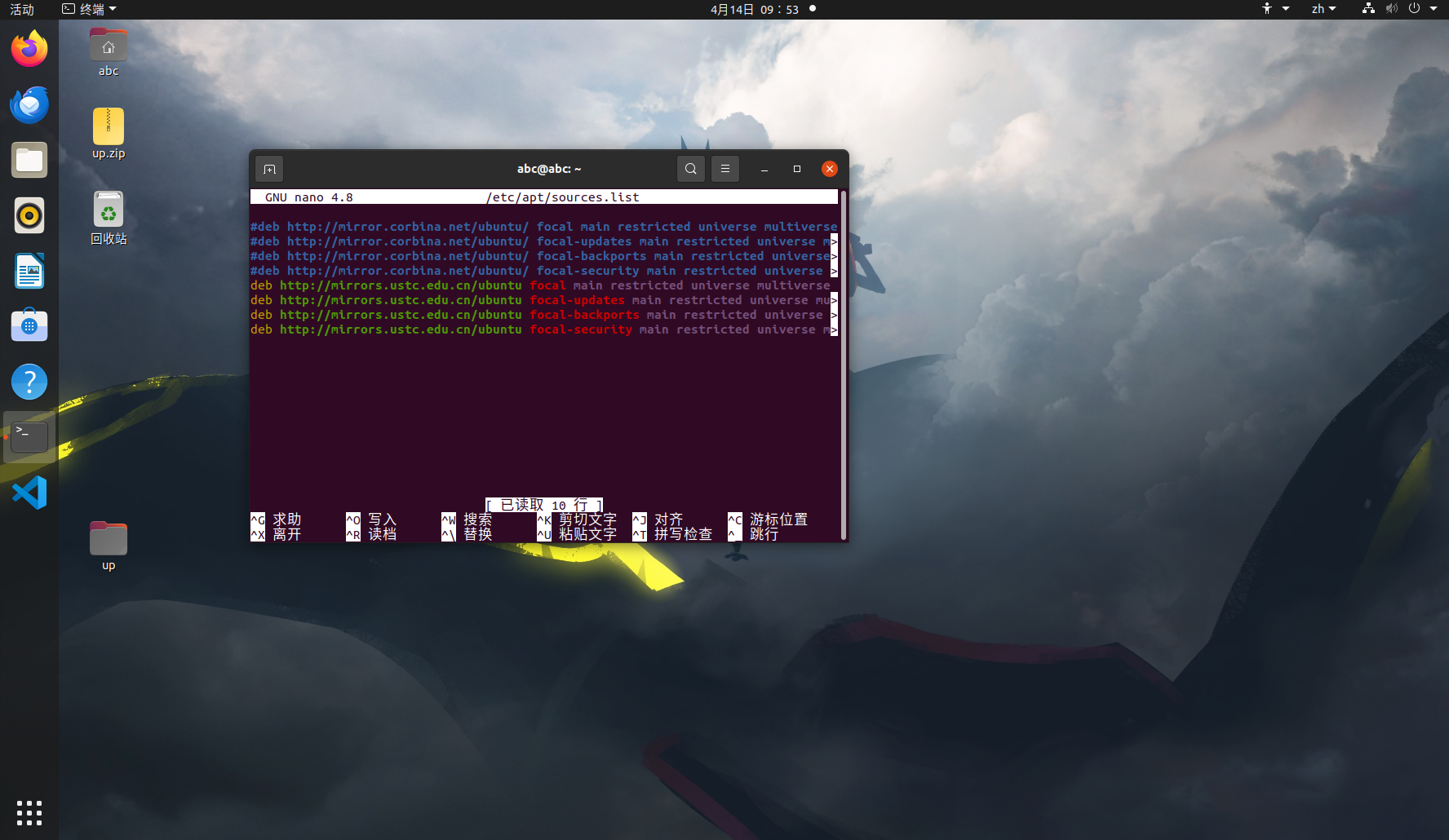Open the Show Applications grid
This screenshot has width=1449, height=840.
pyautogui.click(x=29, y=812)
